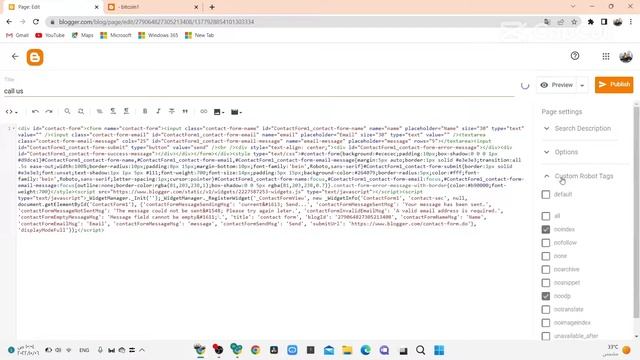This screenshot has width=640, height=360.
Task: Collapse the Custom Robot Tags section
Action: click(579, 176)
